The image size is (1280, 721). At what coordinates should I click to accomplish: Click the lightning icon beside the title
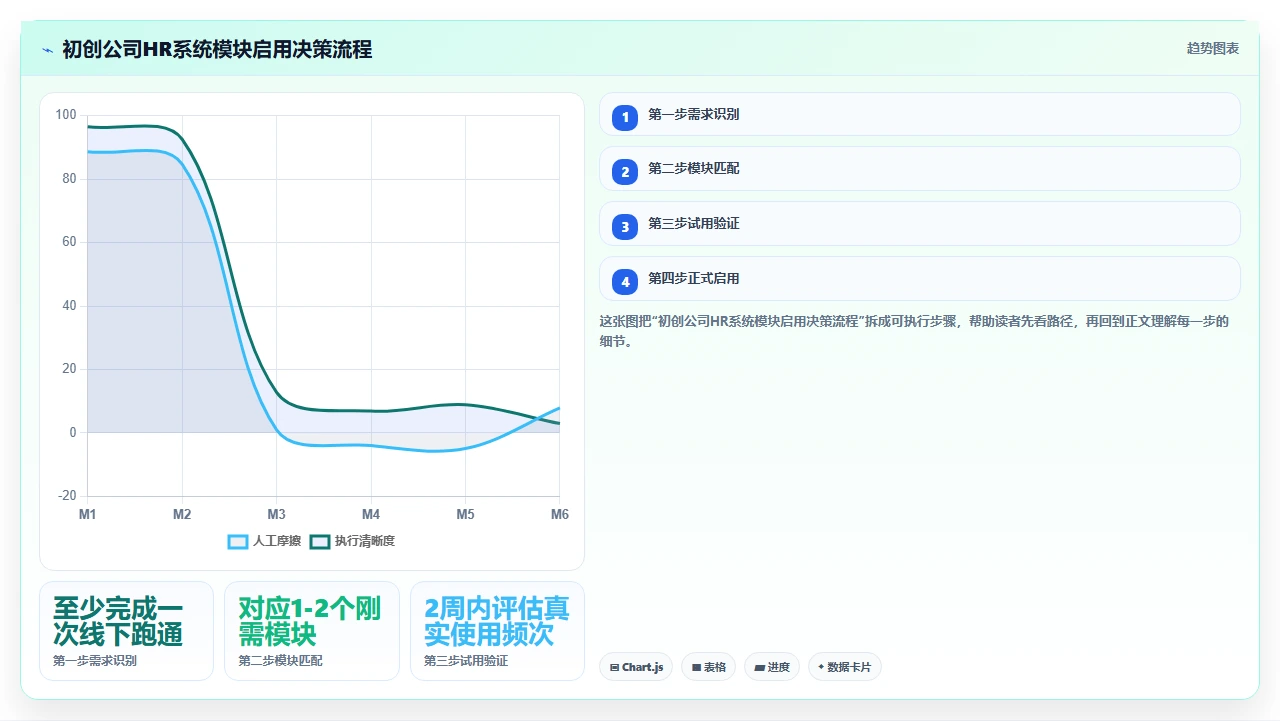coord(47,49)
